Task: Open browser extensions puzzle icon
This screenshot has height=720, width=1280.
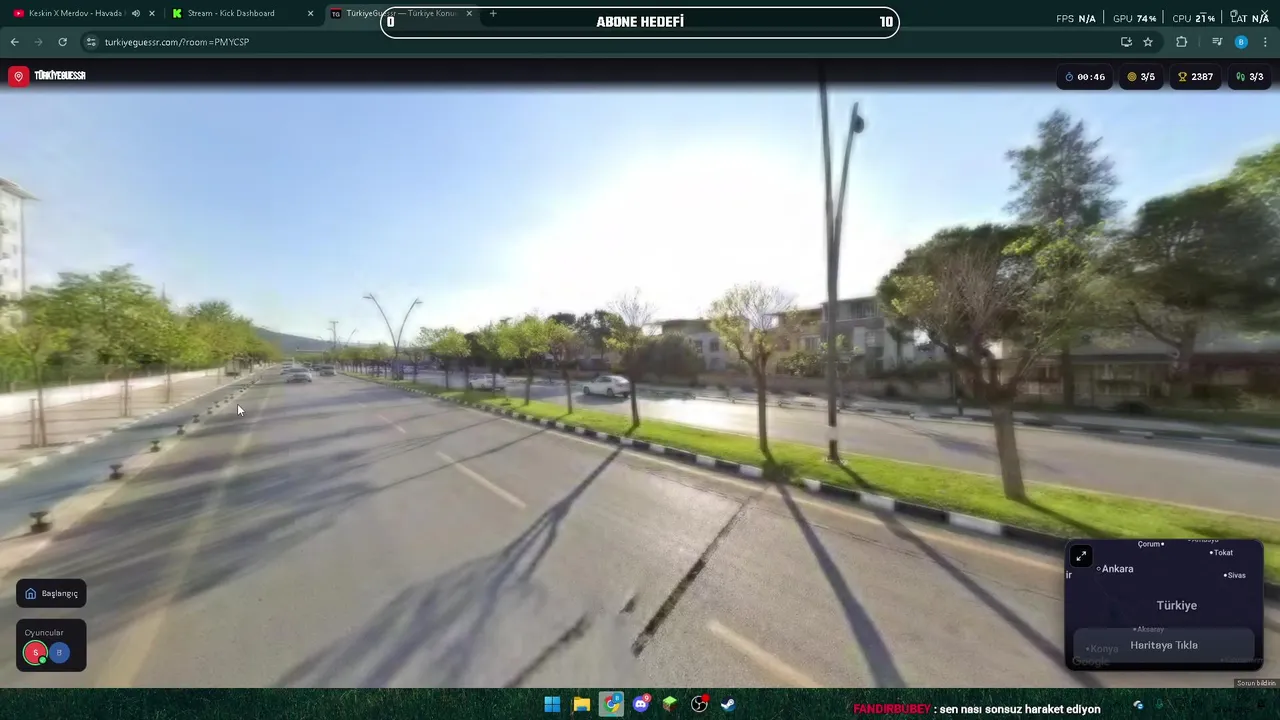Action: pyautogui.click(x=1182, y=42)
